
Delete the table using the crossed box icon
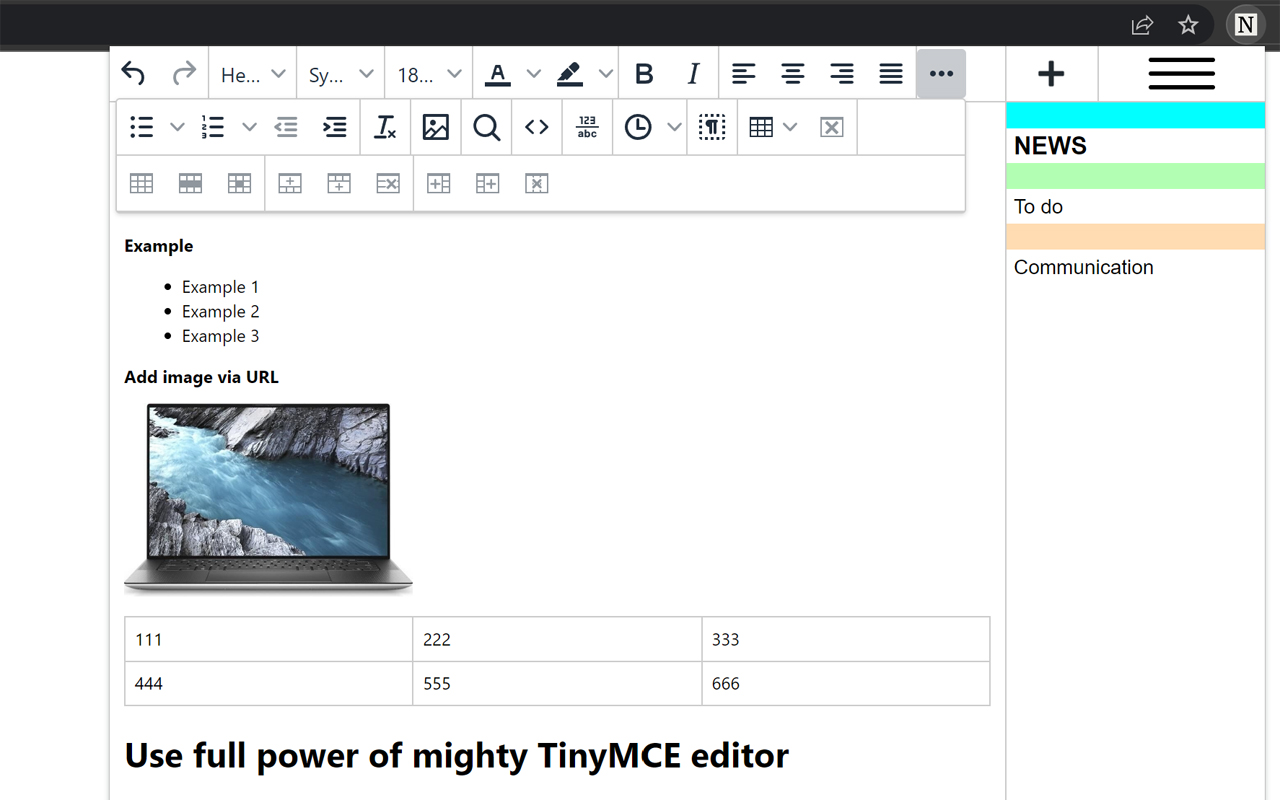832,127
